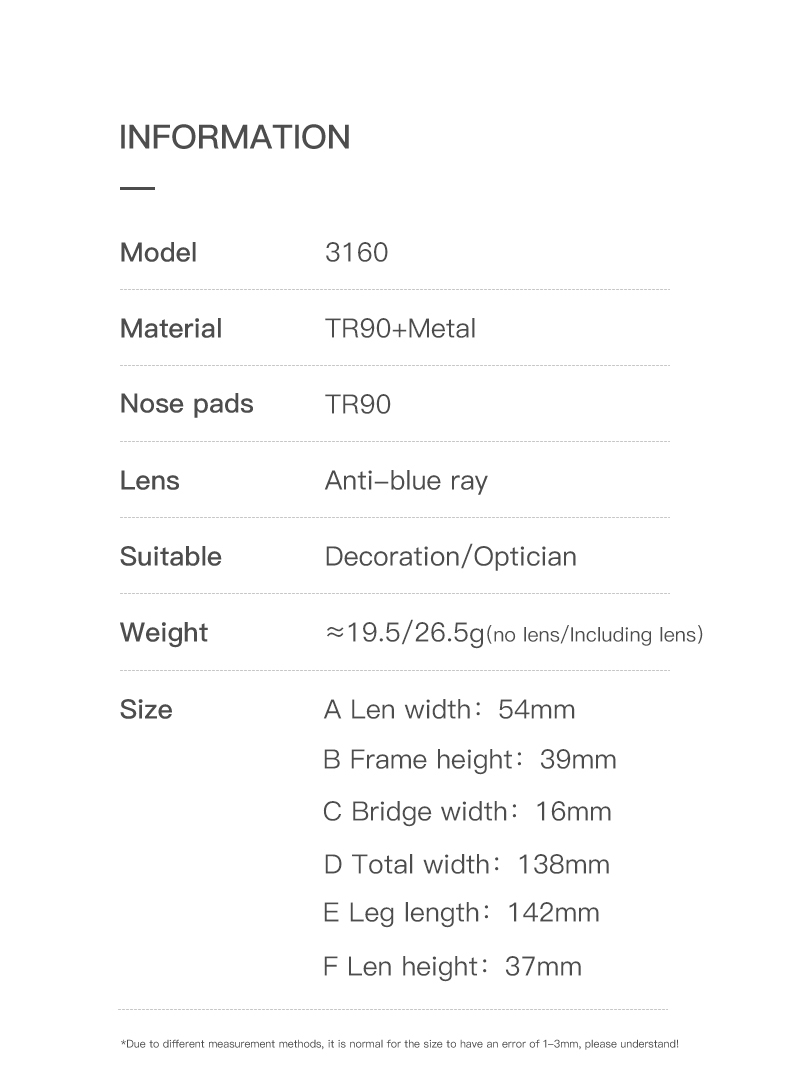Screen dimensions: 790x1073
Task: Select the Size label
Action: click(146, 710)
